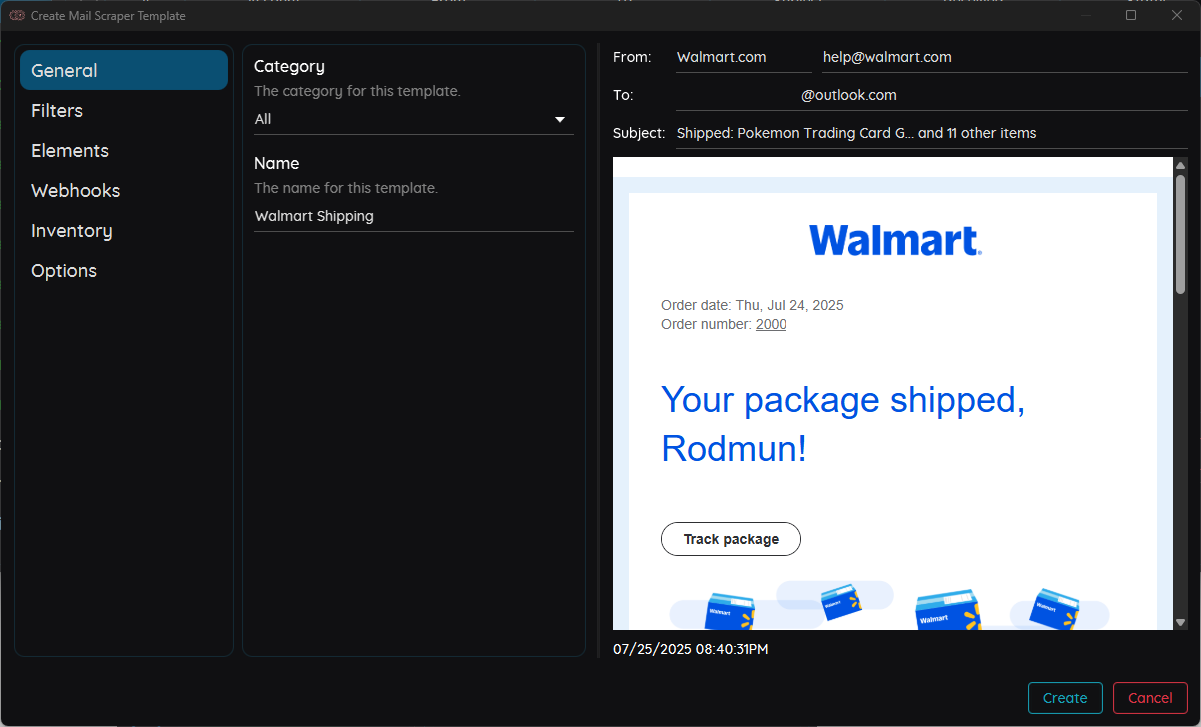Go to the Inventory section

(x=72, y=231)
